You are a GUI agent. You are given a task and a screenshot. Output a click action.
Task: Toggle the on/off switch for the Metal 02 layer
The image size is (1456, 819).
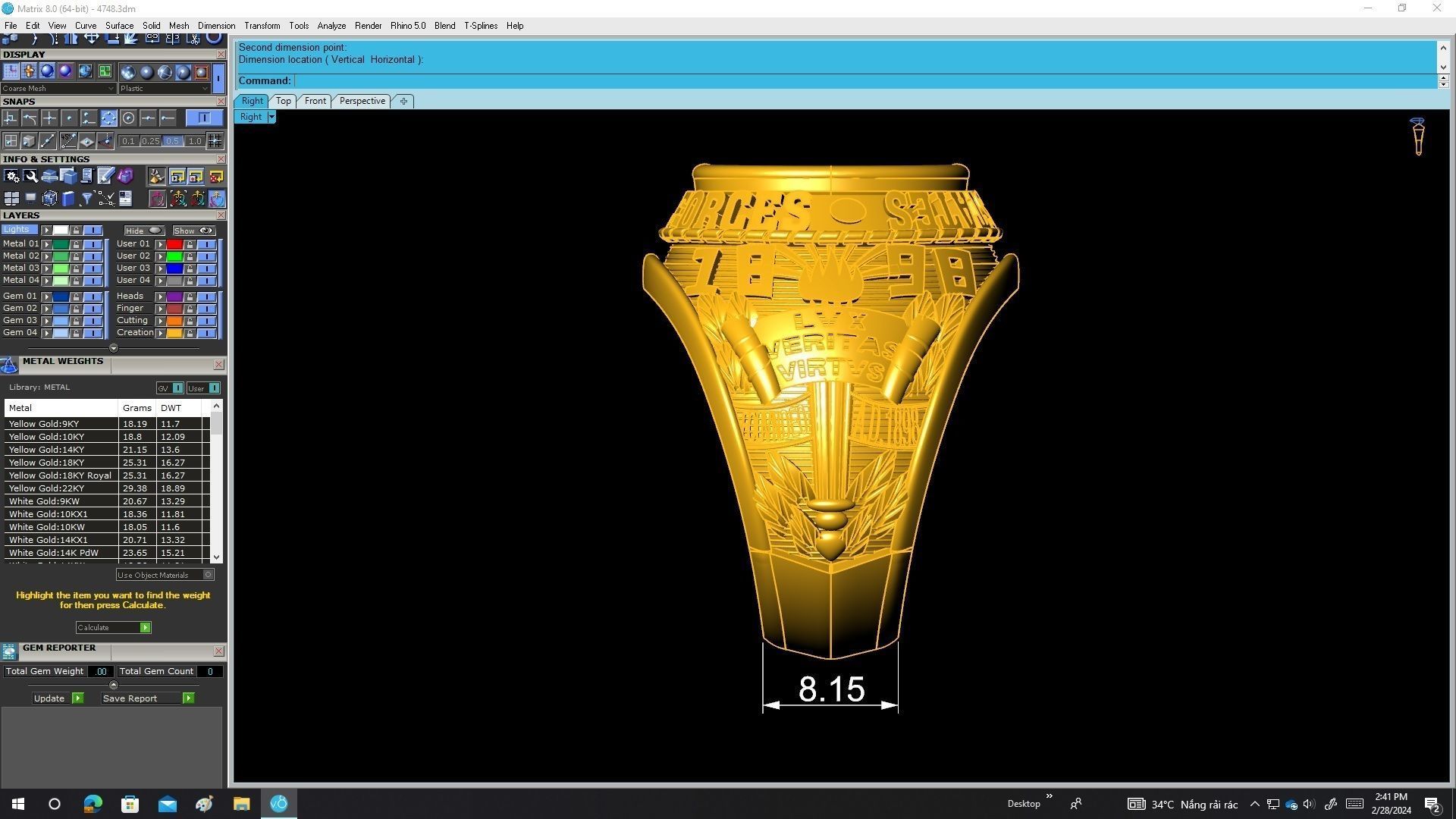[x=93, y=256]
